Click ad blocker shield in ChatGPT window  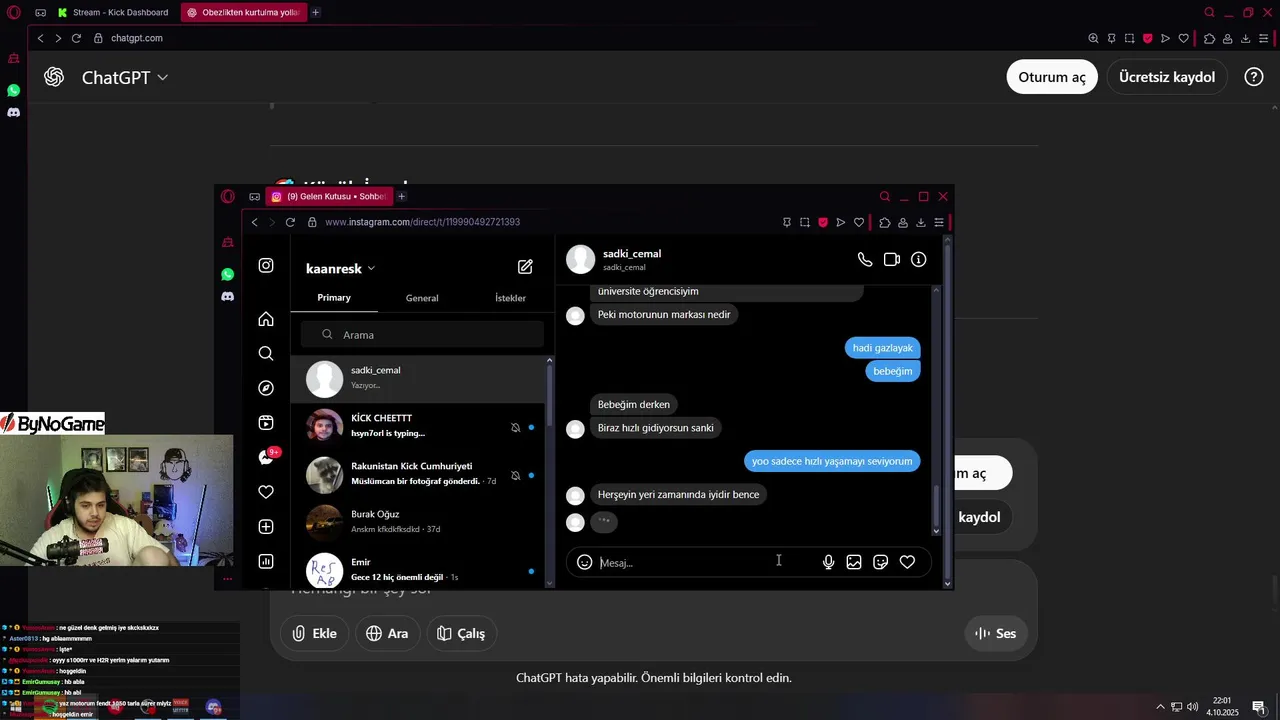tap(1147, 38)
